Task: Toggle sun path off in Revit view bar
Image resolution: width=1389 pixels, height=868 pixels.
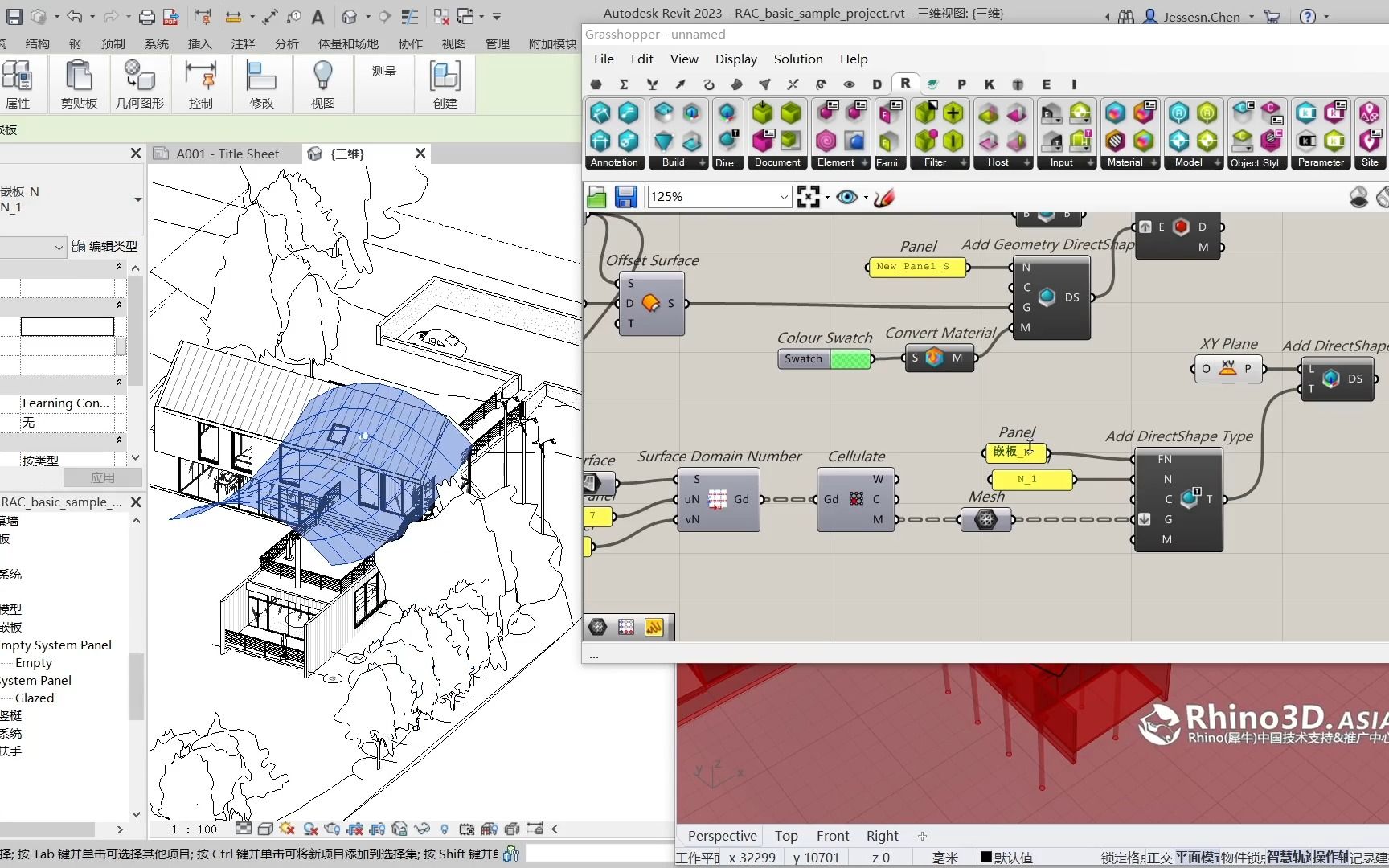Action: 285,829
